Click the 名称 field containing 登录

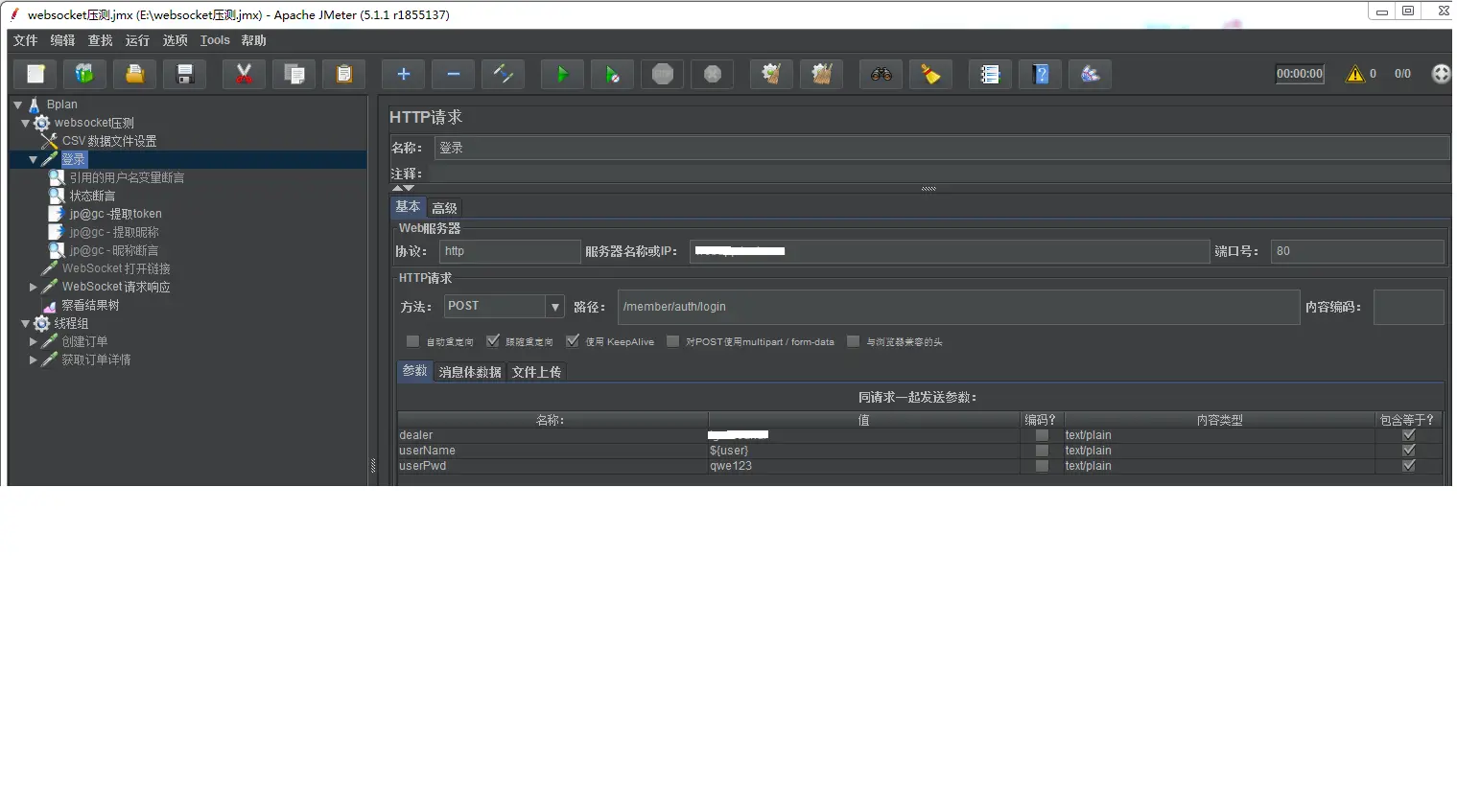[x=942, y=148]
